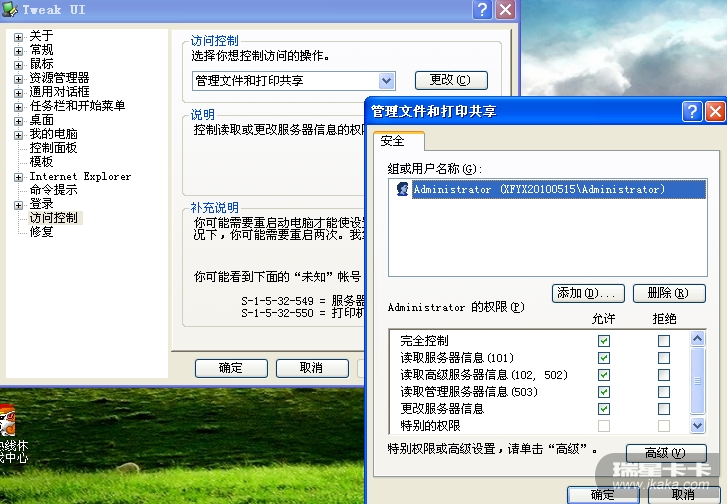This screenshot has height=504, width=727.
Task: Click the S-1-5-32-549 text line
Action: pos(303,300)
